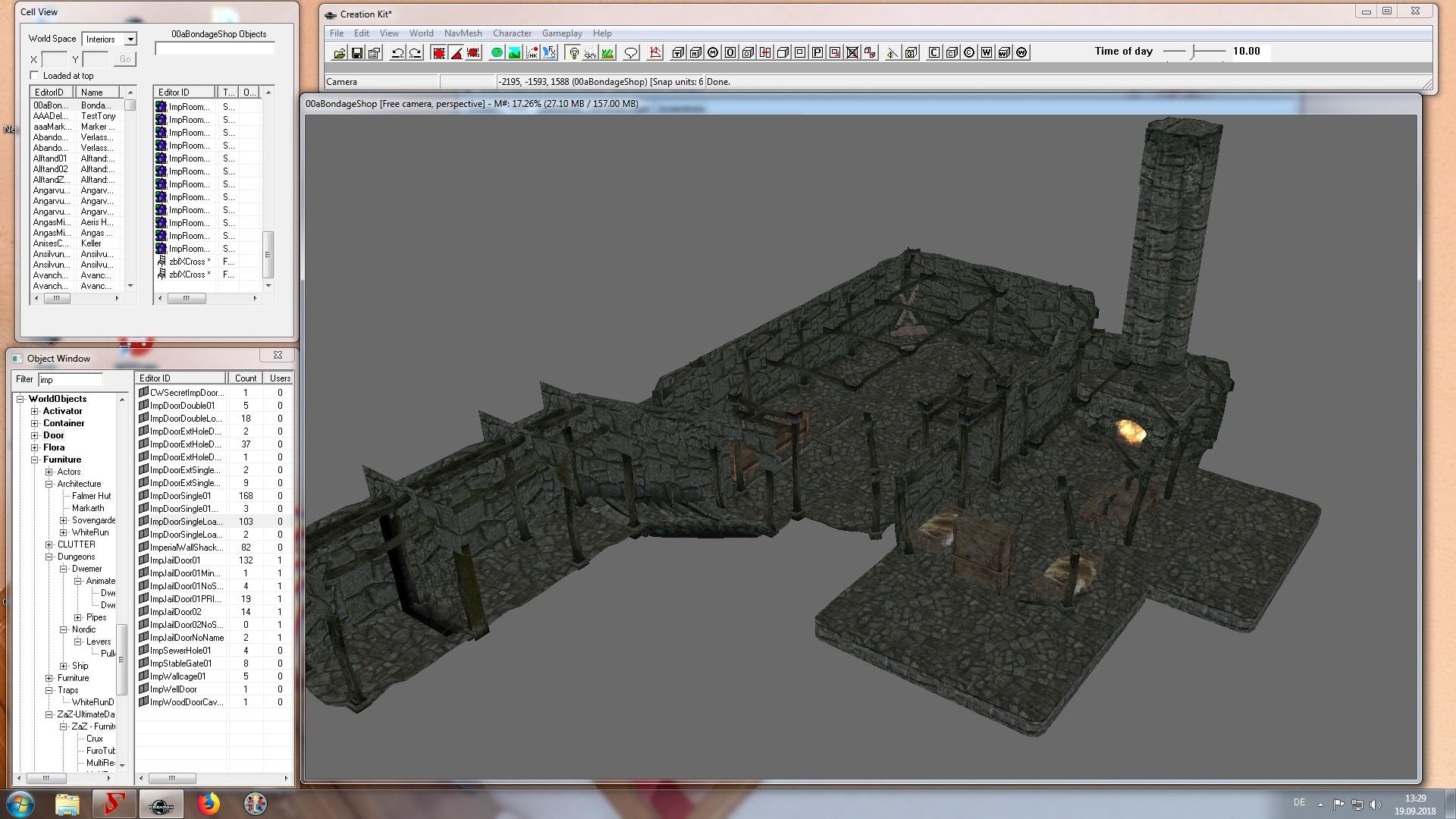This screenshot has width=1456, height=819.
Task: Open the Fx filtered dialogue icon
Action: [550, 52]
